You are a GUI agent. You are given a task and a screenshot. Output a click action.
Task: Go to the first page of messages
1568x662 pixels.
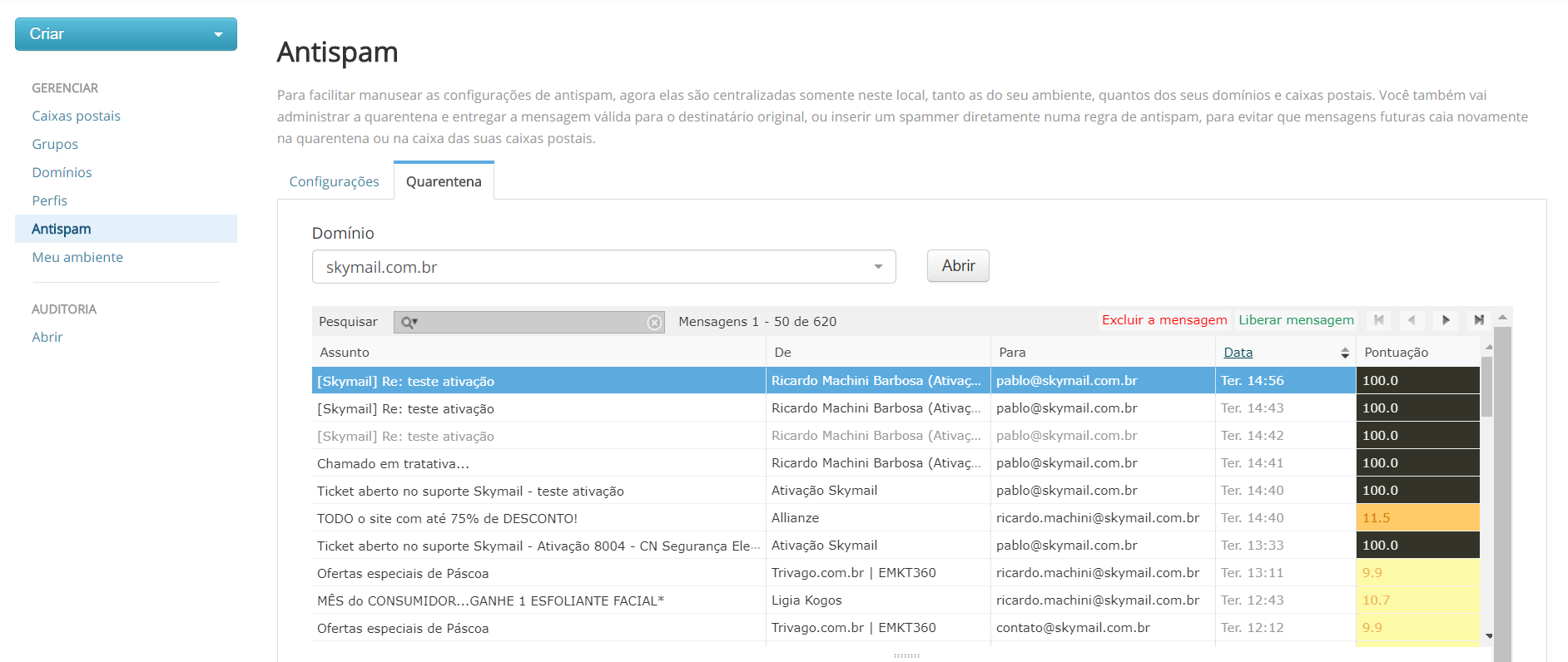(x=1379, y=320)
